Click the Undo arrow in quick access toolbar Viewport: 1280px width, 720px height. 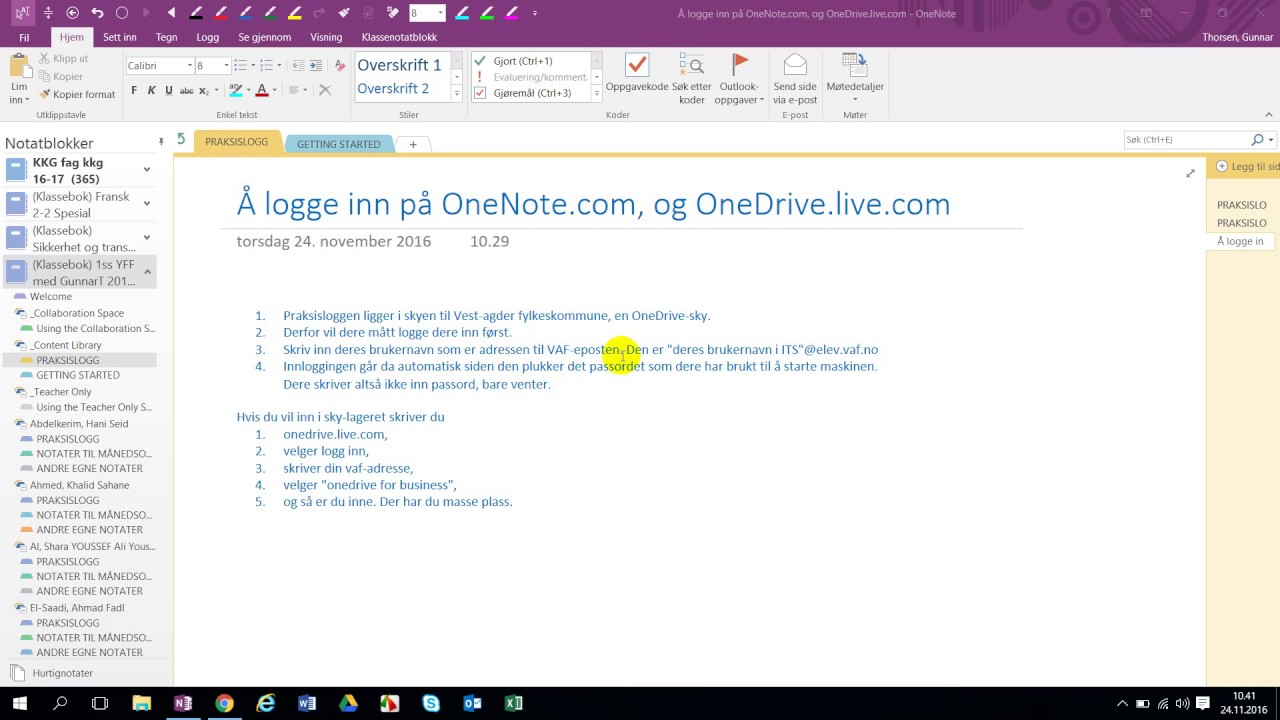click(x=97, y=13)
